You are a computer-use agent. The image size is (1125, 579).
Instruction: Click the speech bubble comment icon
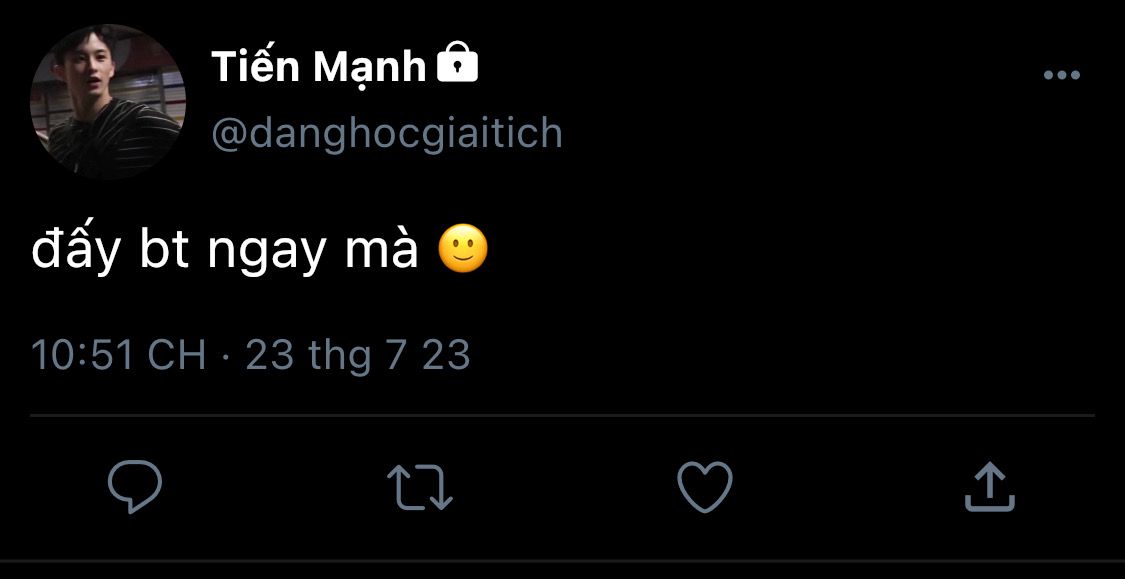click(x=135, y=487)
